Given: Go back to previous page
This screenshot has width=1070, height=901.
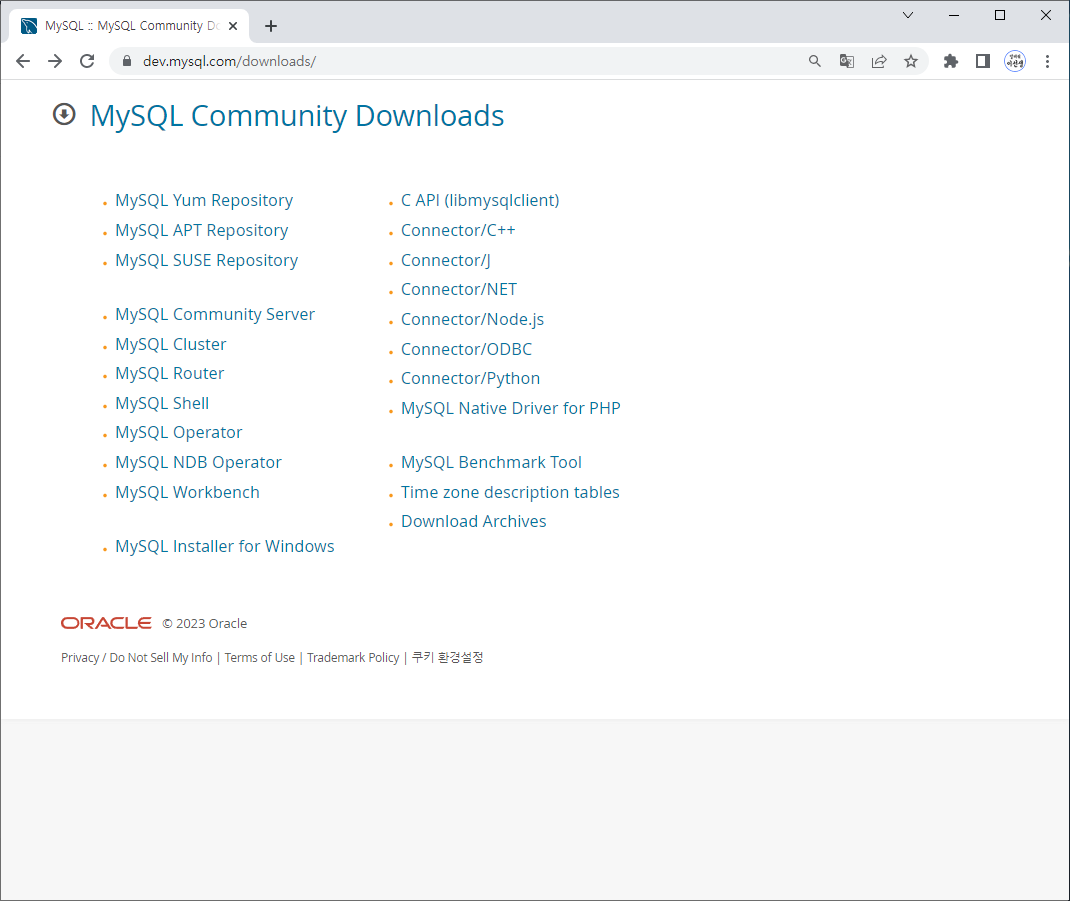Looking at the screenshot, I should point(23,61).
